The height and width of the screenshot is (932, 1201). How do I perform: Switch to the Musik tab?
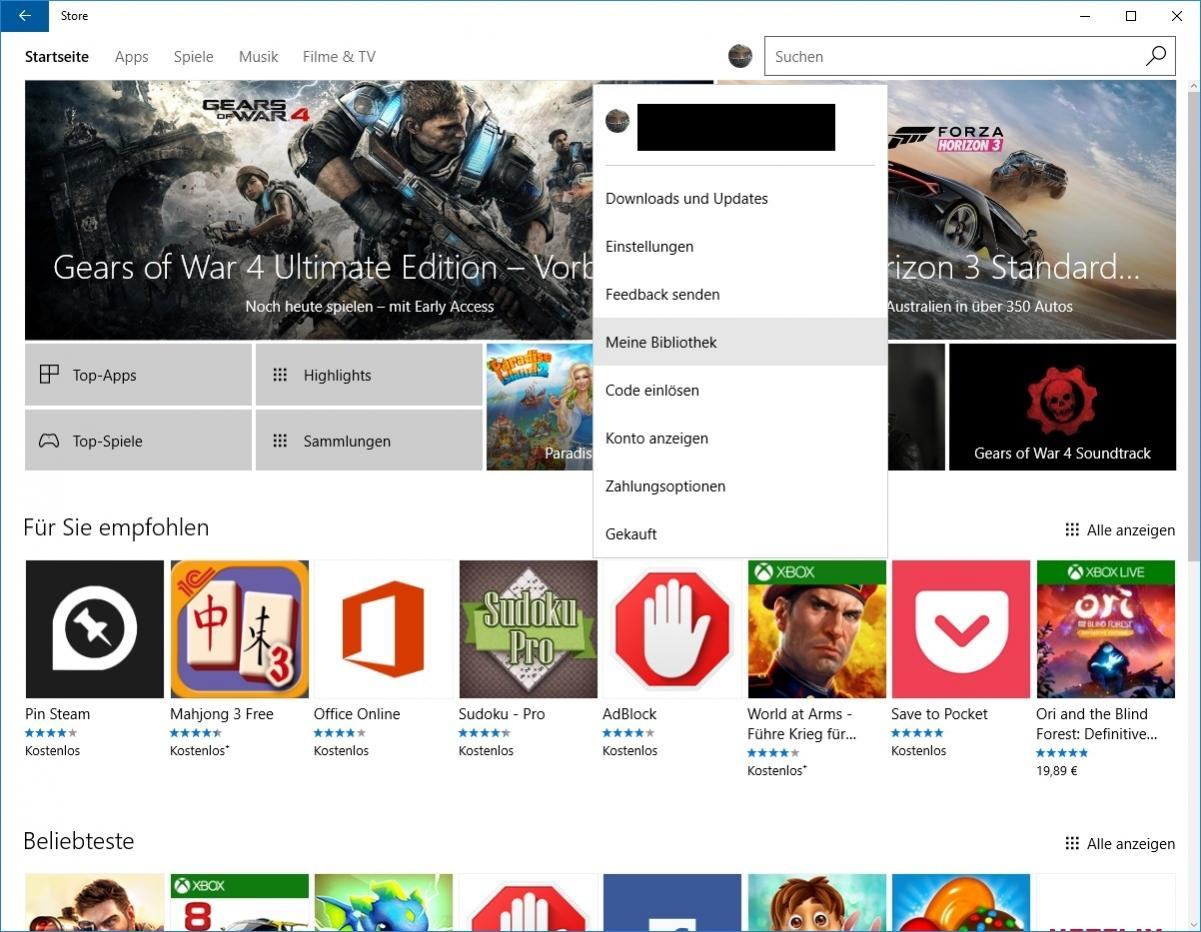pos(258,57)
